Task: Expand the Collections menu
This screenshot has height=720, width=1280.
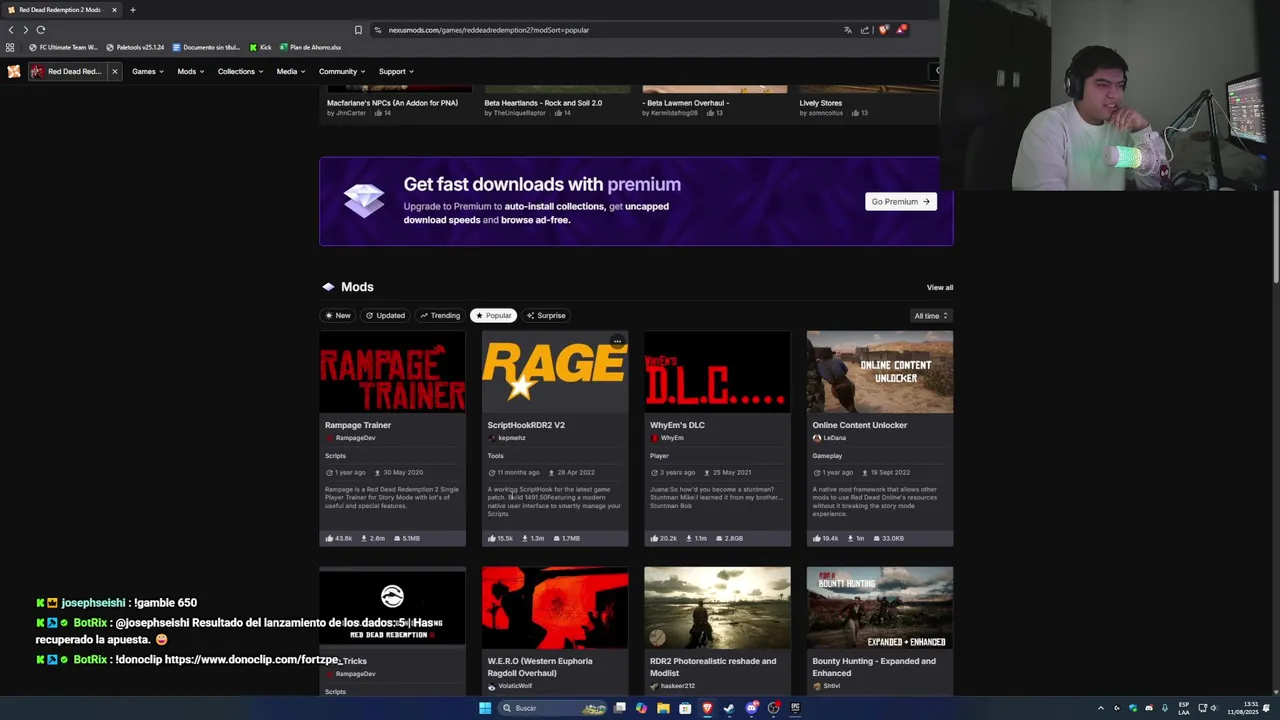Action: pos(240,71)
